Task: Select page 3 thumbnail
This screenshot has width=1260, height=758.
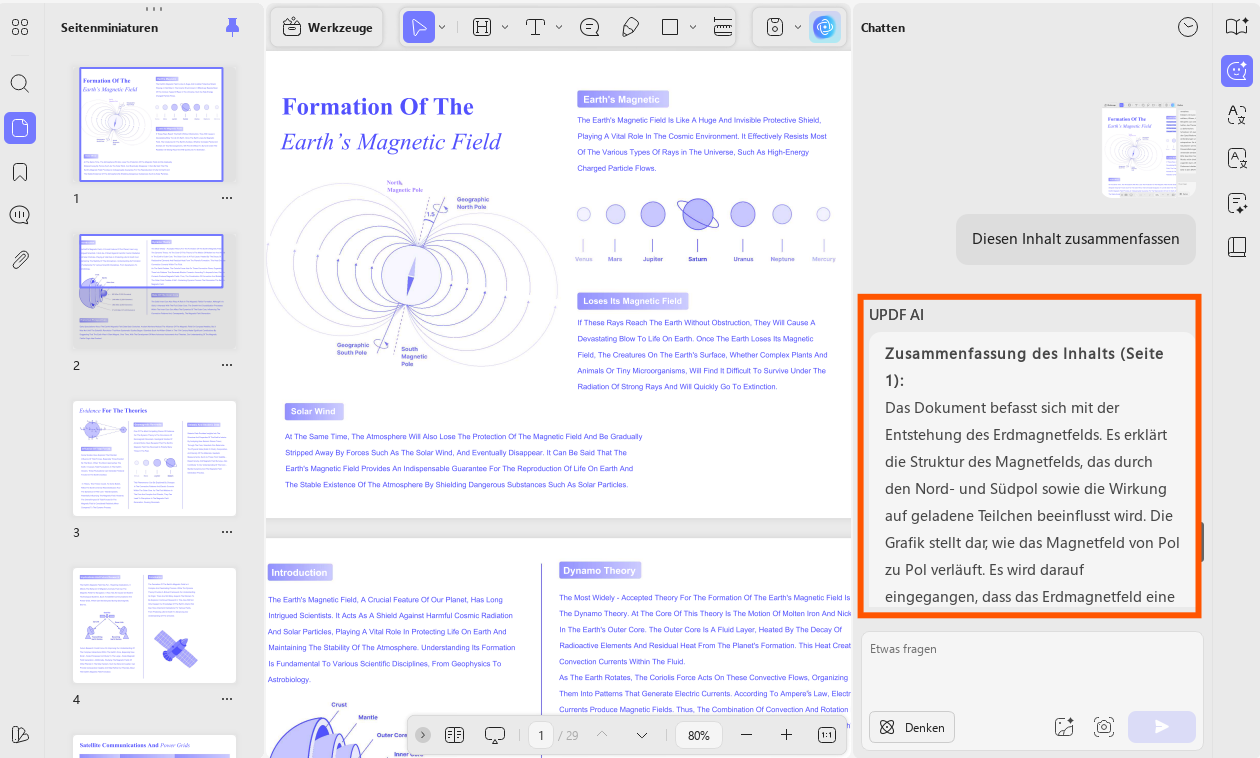Action: (x=155, y=458)
